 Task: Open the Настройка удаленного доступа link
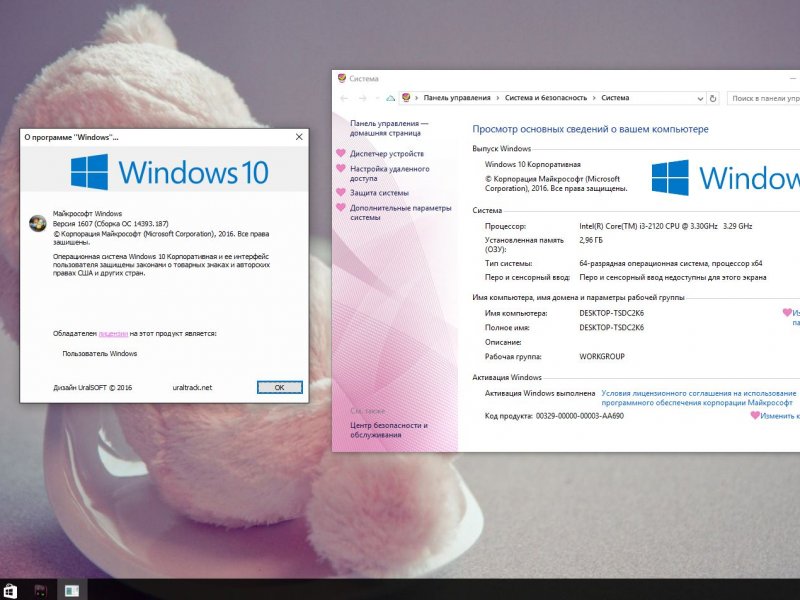point(389,173)
